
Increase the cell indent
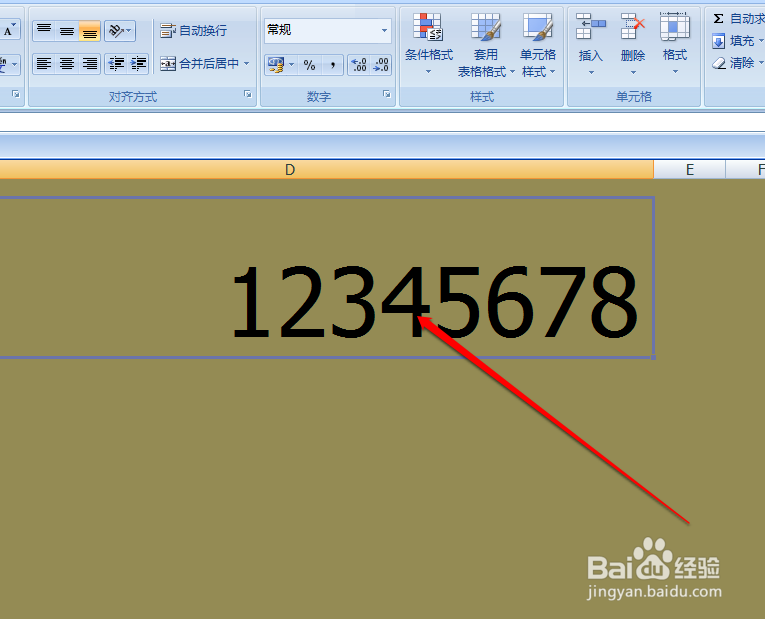click(138, 63)
